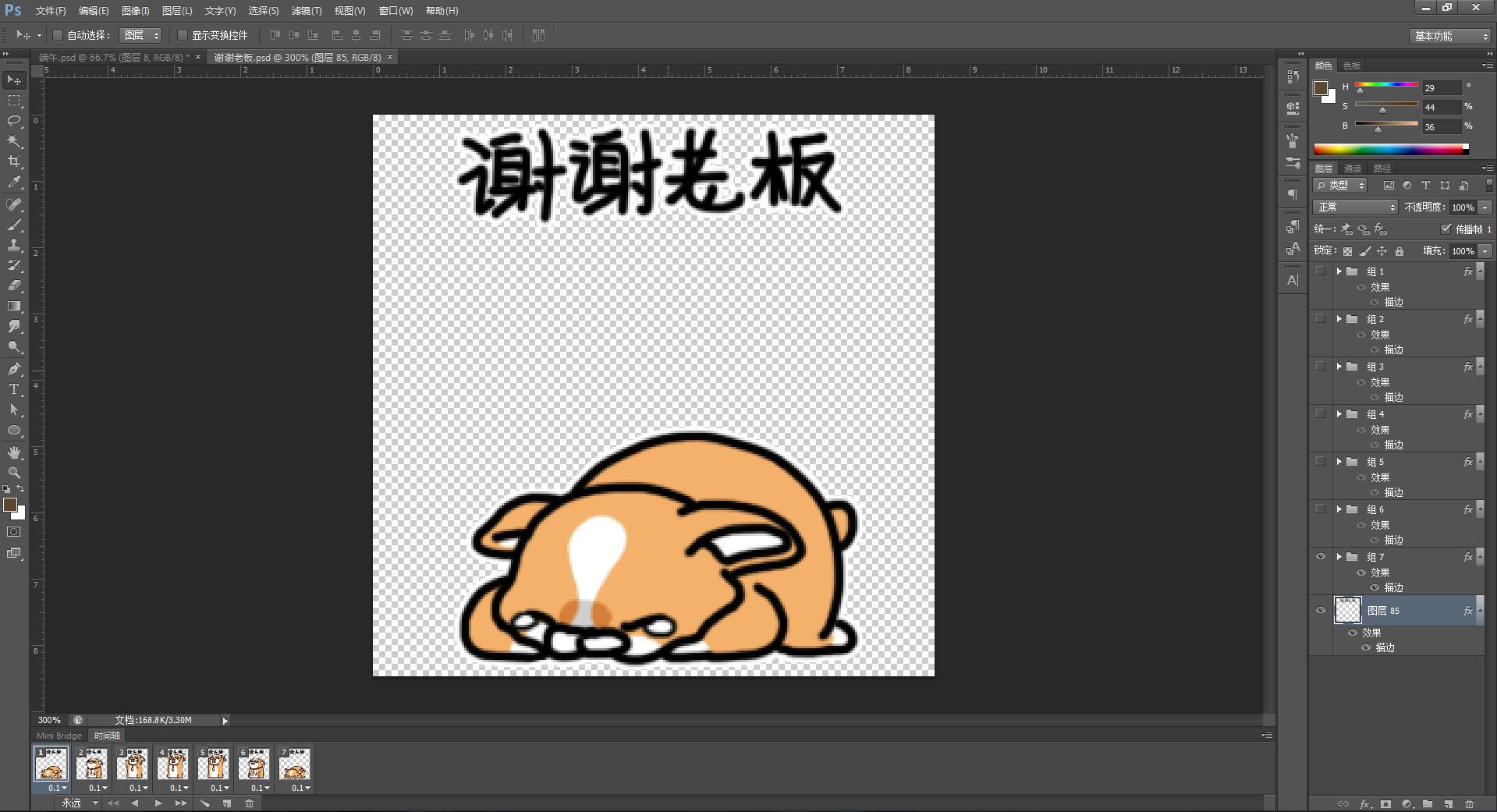Uncheck the 传播帧 1 checkbox

pyautogui.click(x=1446, y=229)
